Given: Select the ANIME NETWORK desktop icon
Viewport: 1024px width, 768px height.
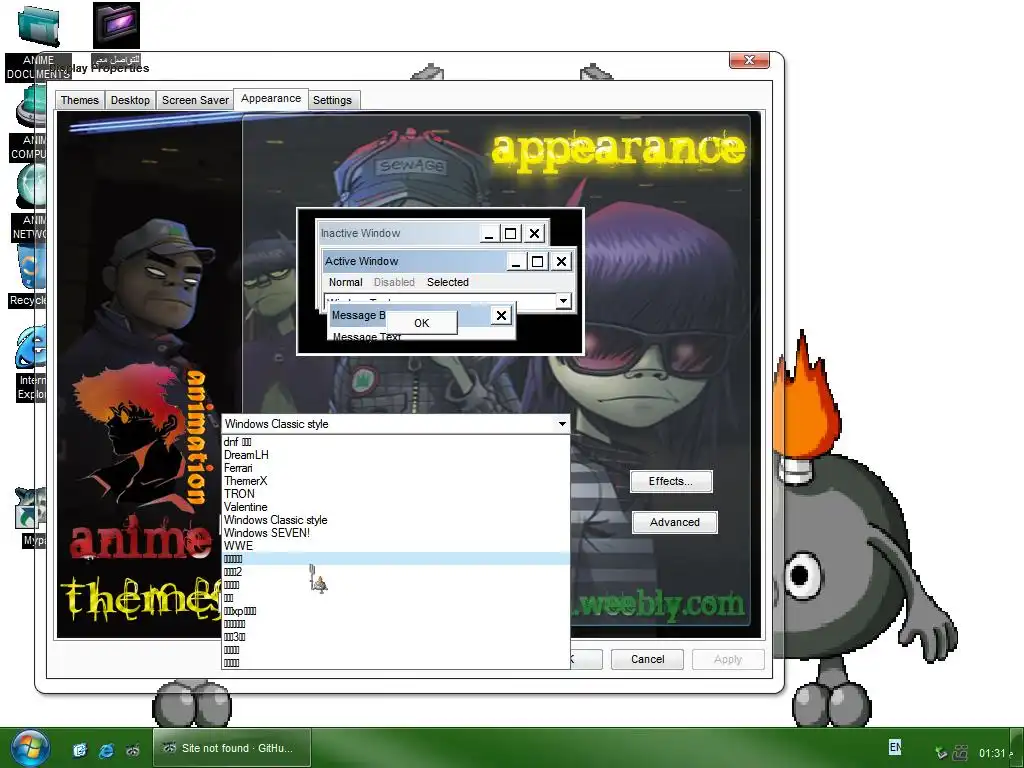Looking at the screenshot, I should point(31,187).
